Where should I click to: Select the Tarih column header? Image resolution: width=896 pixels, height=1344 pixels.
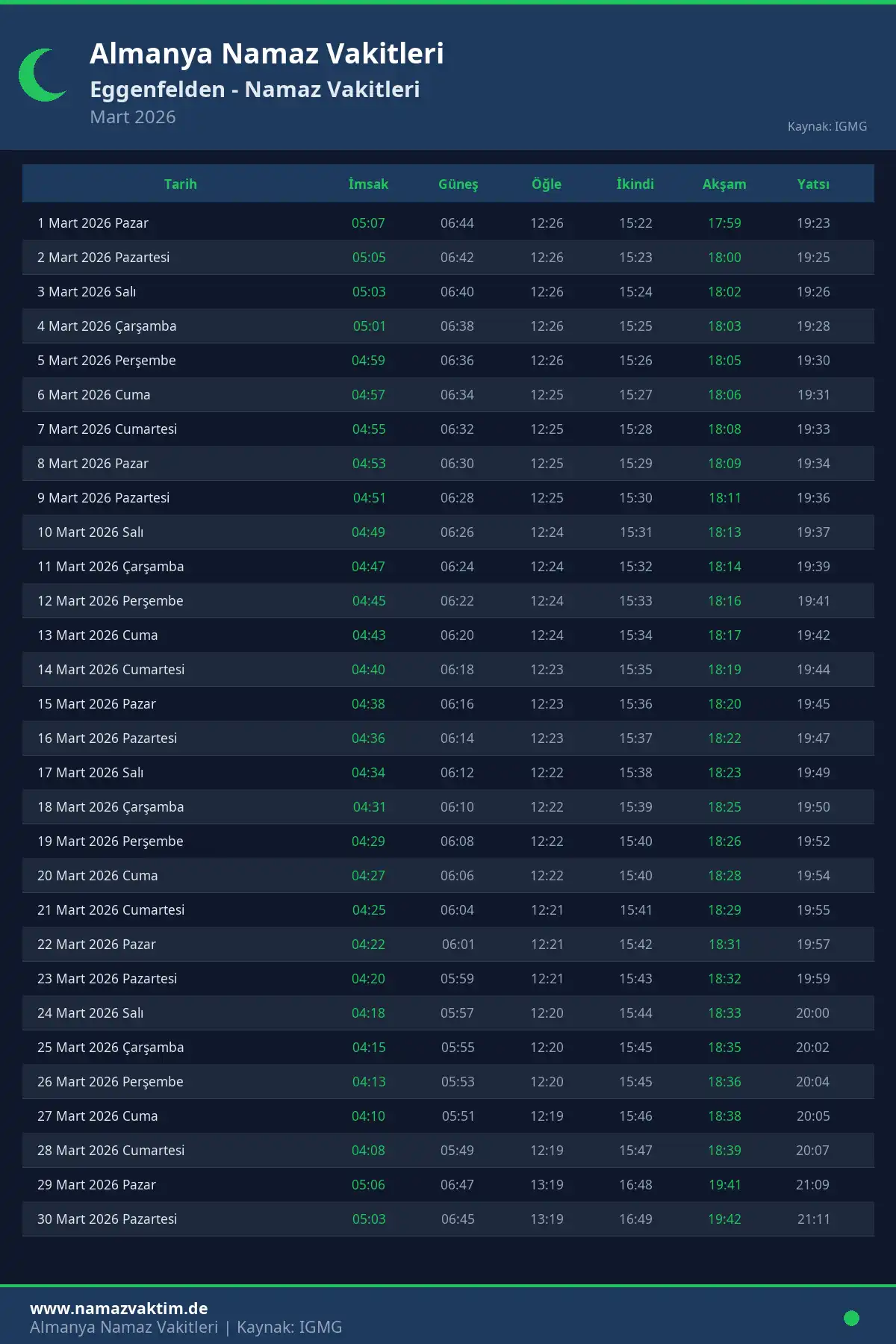point(181,184)
